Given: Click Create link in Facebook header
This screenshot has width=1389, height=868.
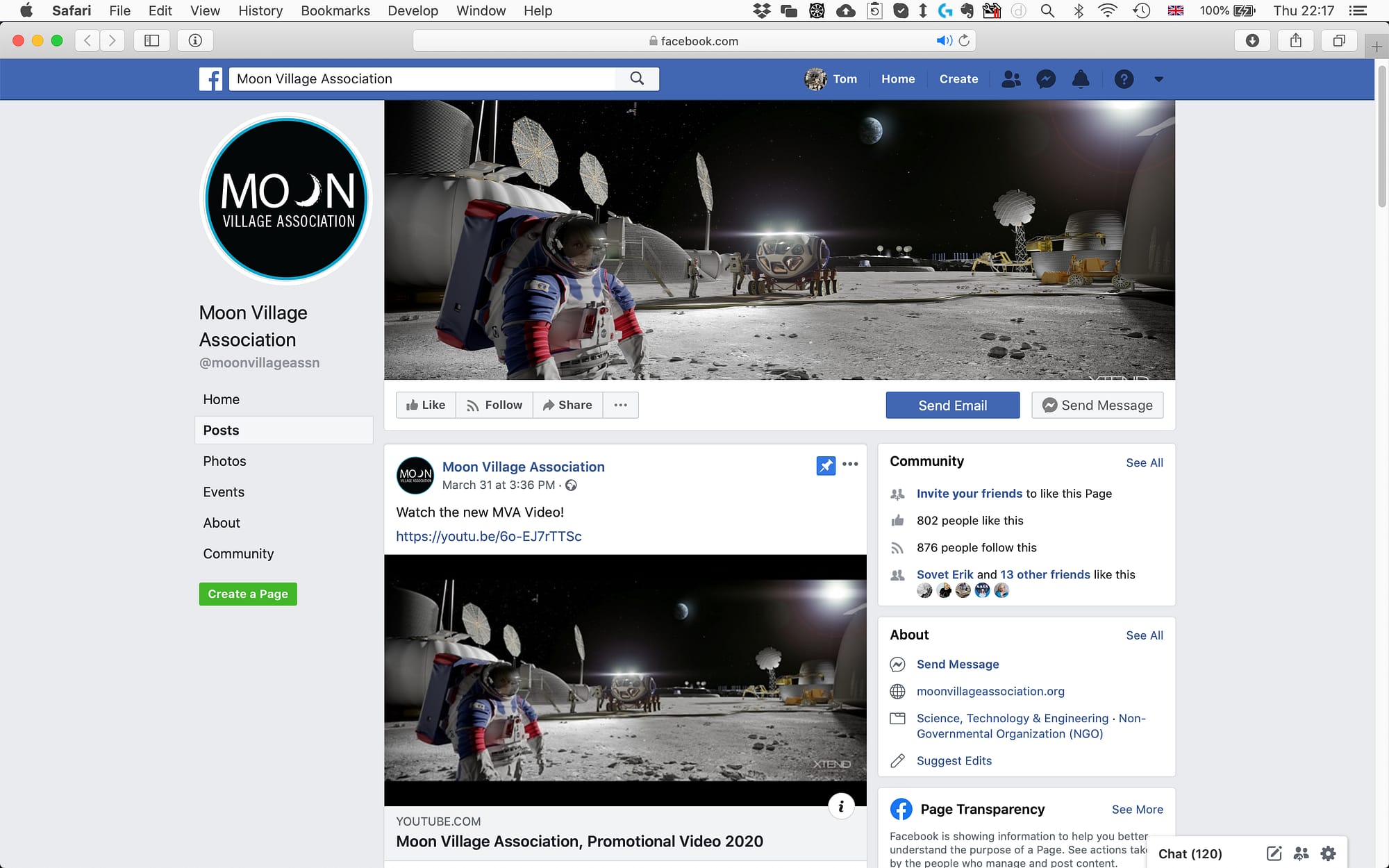Looking at the screenshot, I should pyautogui.click(x=958, y=79).
